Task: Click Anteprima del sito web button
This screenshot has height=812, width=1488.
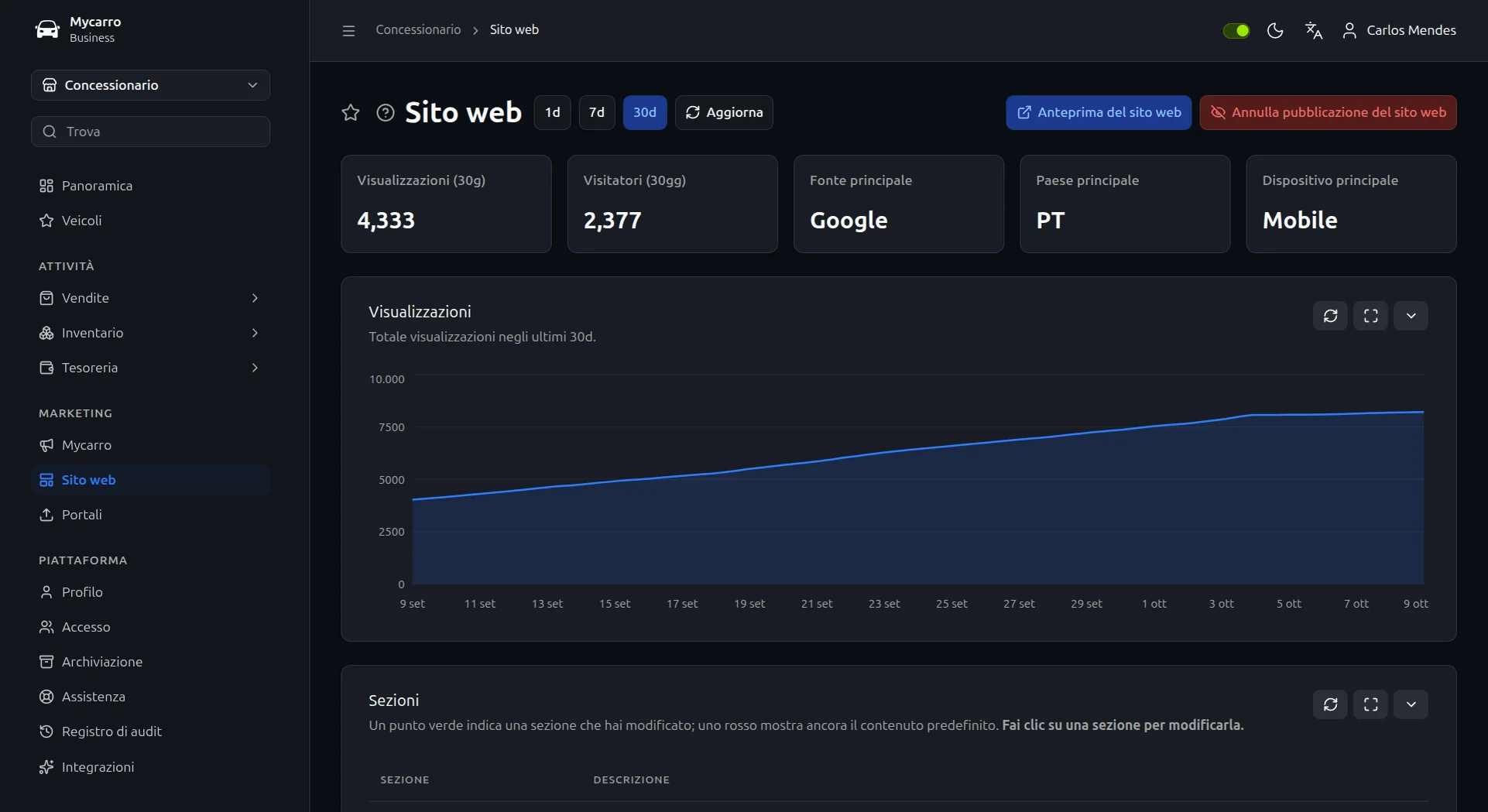Action: coord(1099,113)
